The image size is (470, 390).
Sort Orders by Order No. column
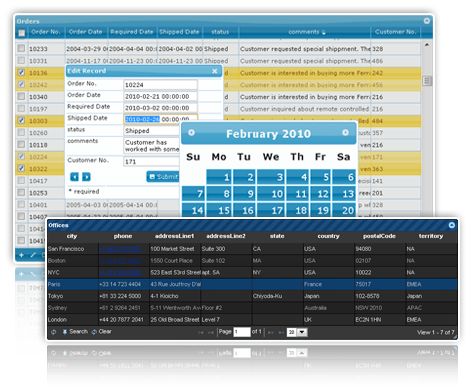click(46, 32)
